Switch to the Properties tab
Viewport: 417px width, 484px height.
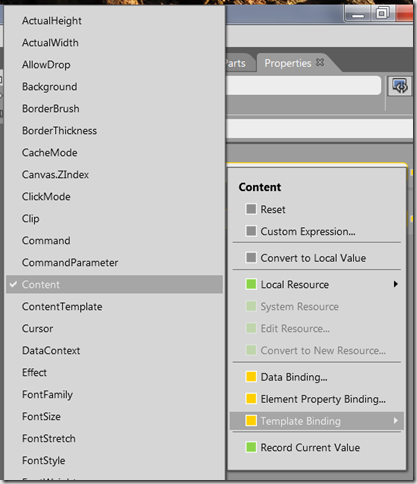pyautogui.click(x=288, y=63)
